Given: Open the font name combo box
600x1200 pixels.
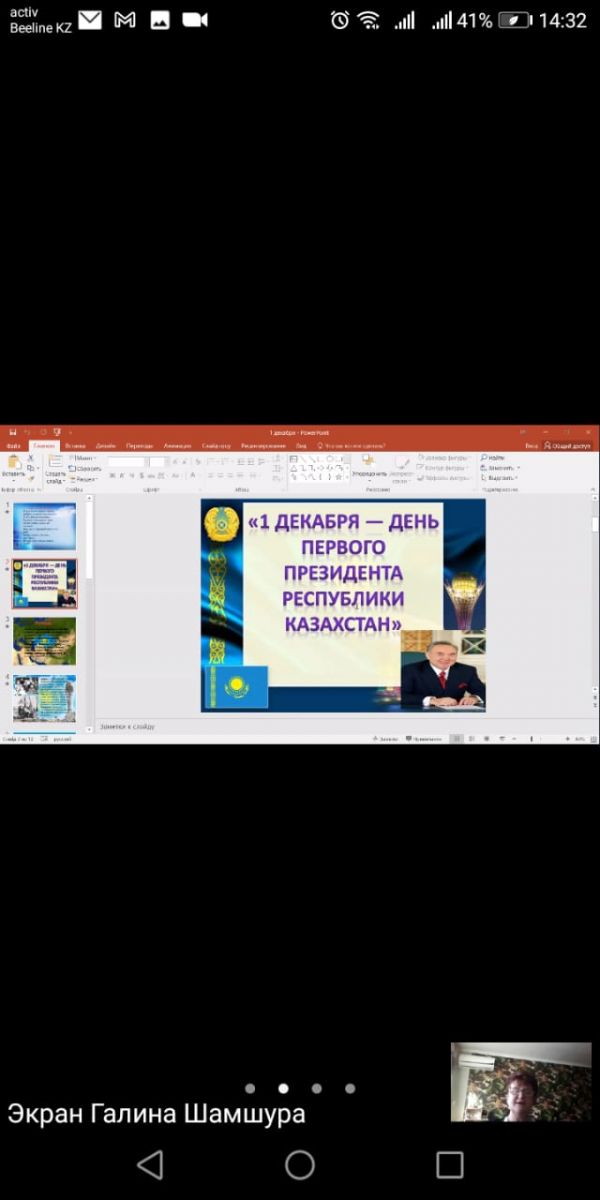Looking at the screenshot, I should coord(127,461).
